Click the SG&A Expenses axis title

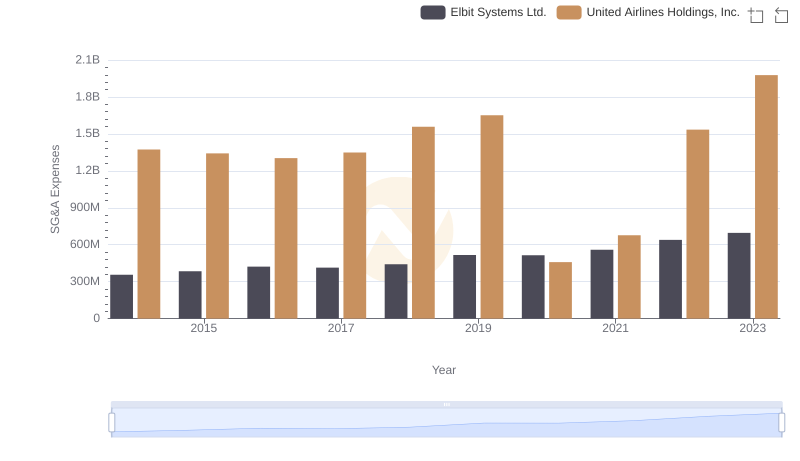pos(55,189)
